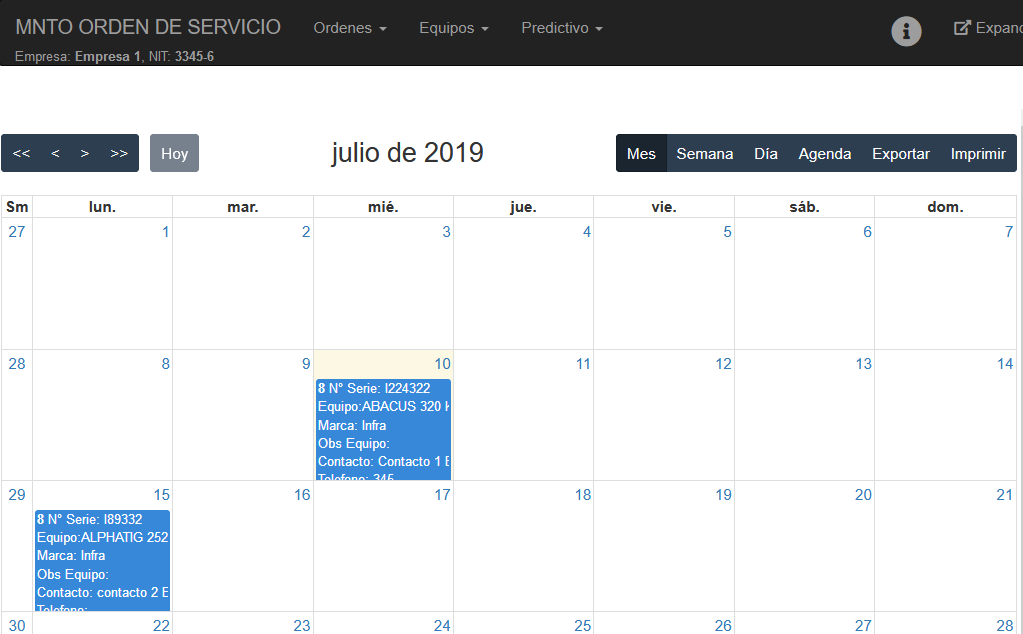Open the ALPHATIG 252 event on July 15

102,558
